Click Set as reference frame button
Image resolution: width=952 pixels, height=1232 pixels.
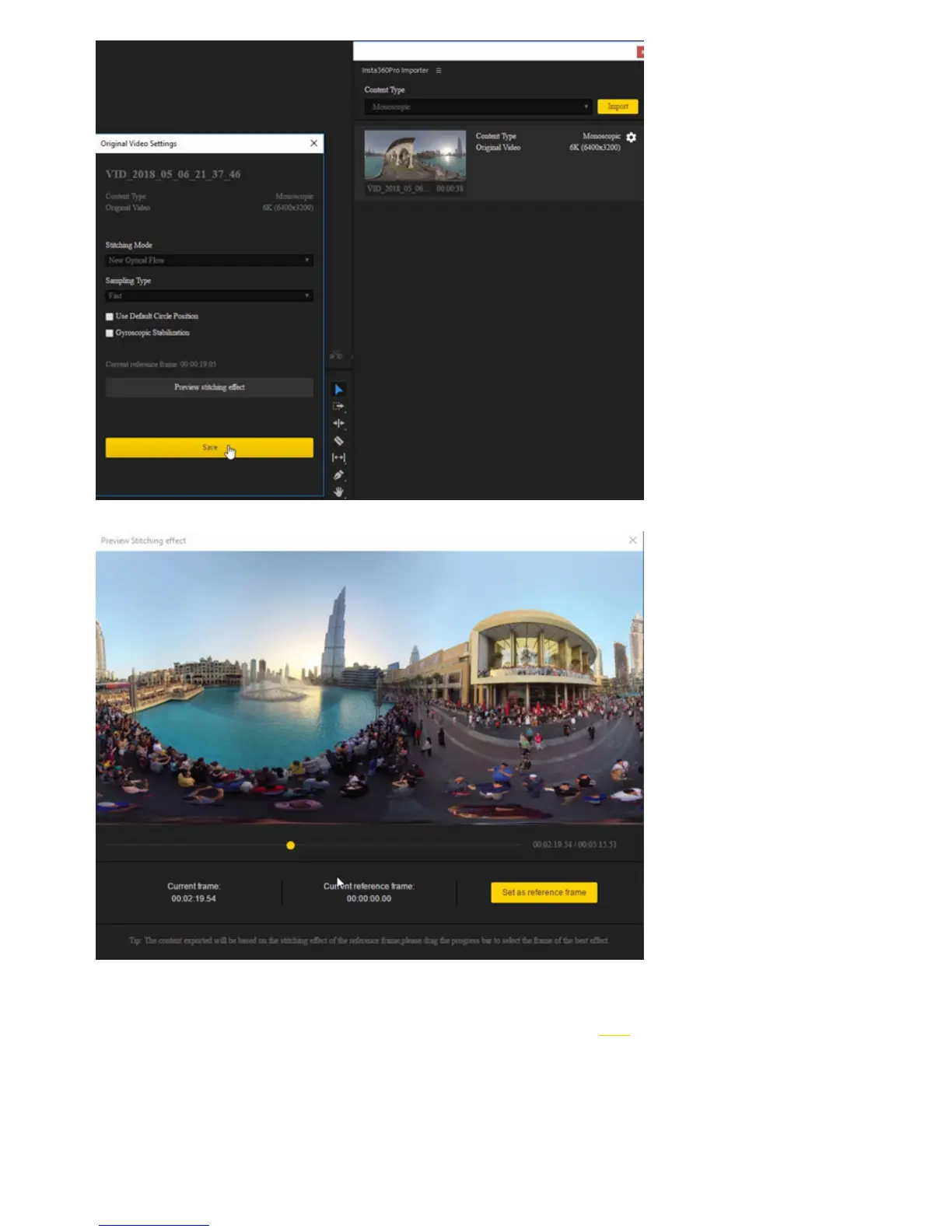point(544,892)
